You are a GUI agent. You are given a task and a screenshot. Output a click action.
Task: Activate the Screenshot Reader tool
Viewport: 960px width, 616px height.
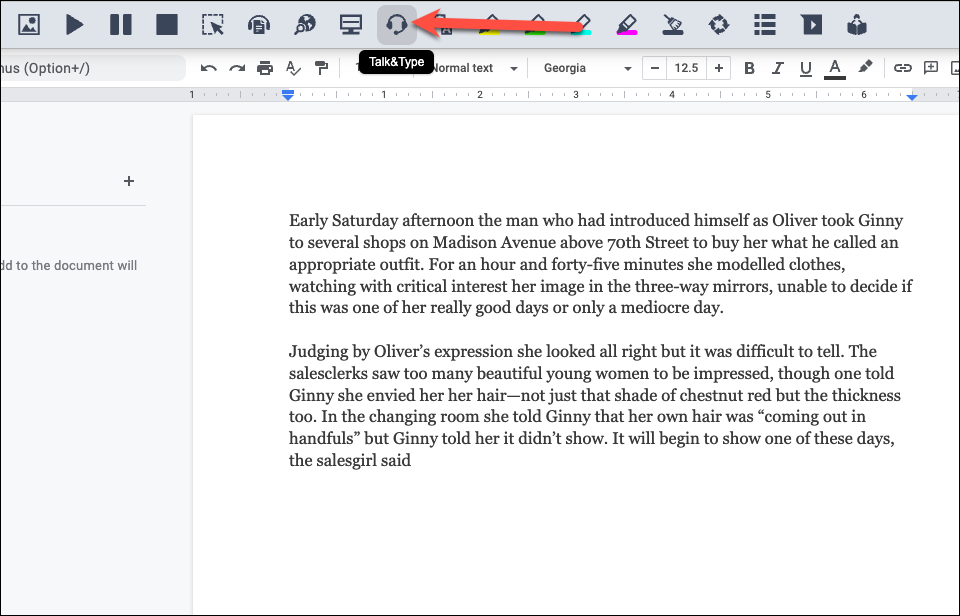pyautogui.click(x=212, y=25)
